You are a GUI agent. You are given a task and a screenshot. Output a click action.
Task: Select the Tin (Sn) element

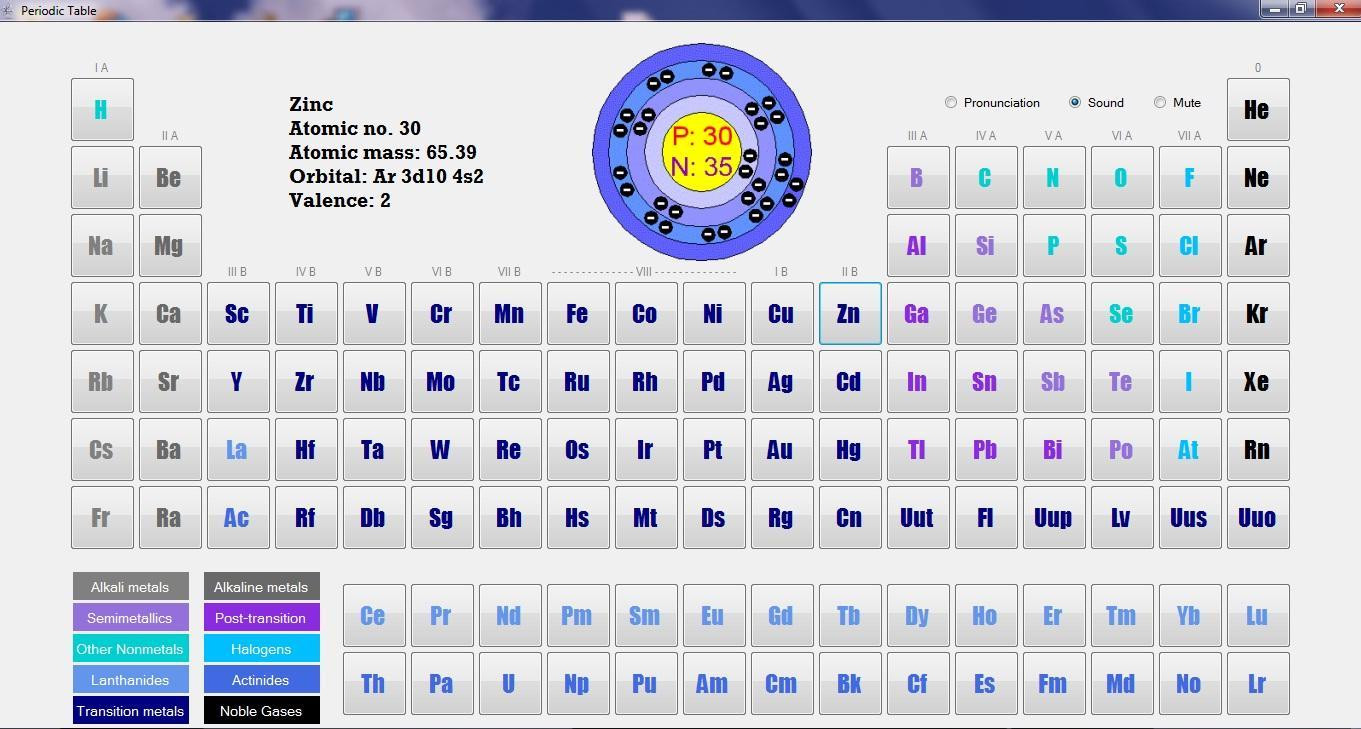[986, 382]
